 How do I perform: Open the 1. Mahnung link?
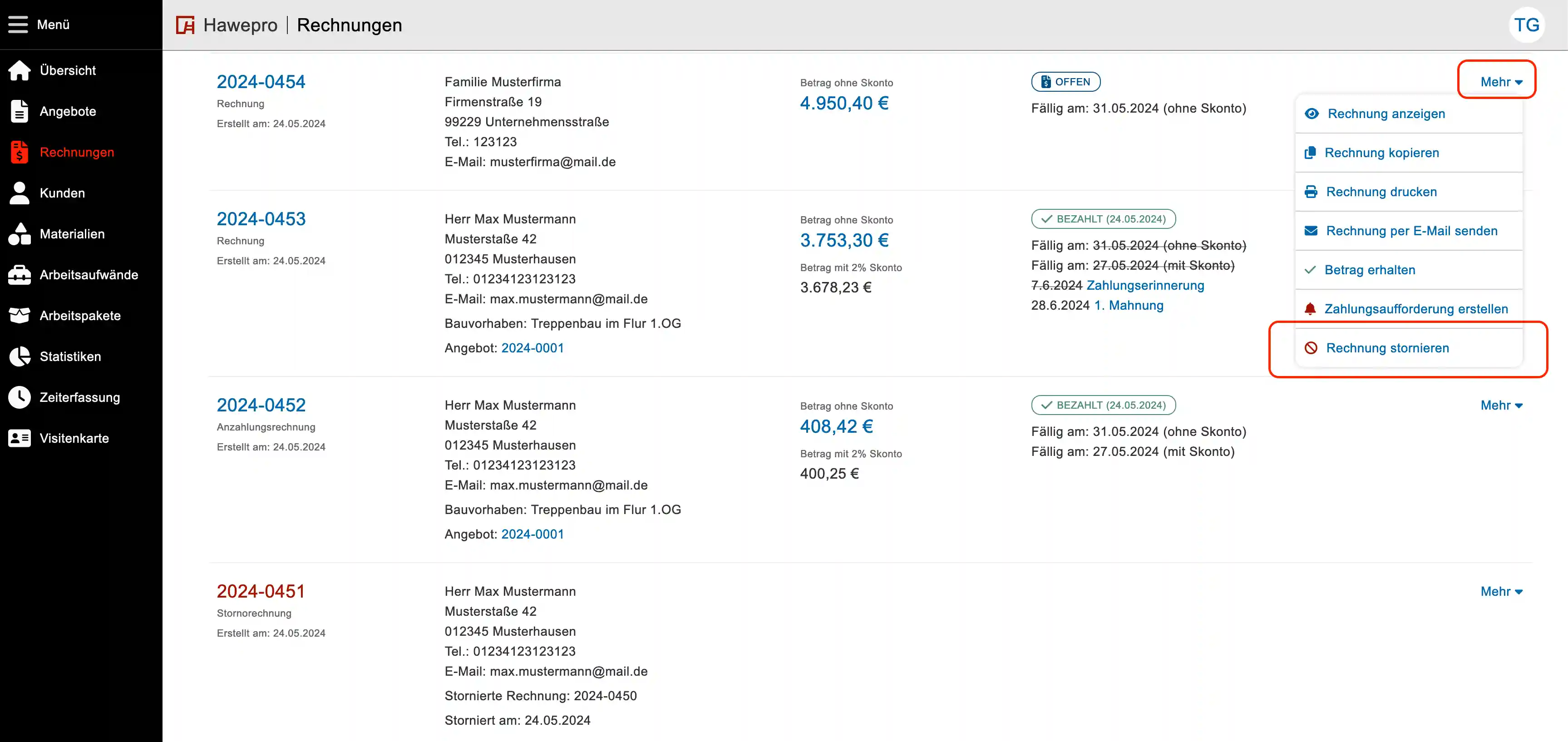[1129, 305]
